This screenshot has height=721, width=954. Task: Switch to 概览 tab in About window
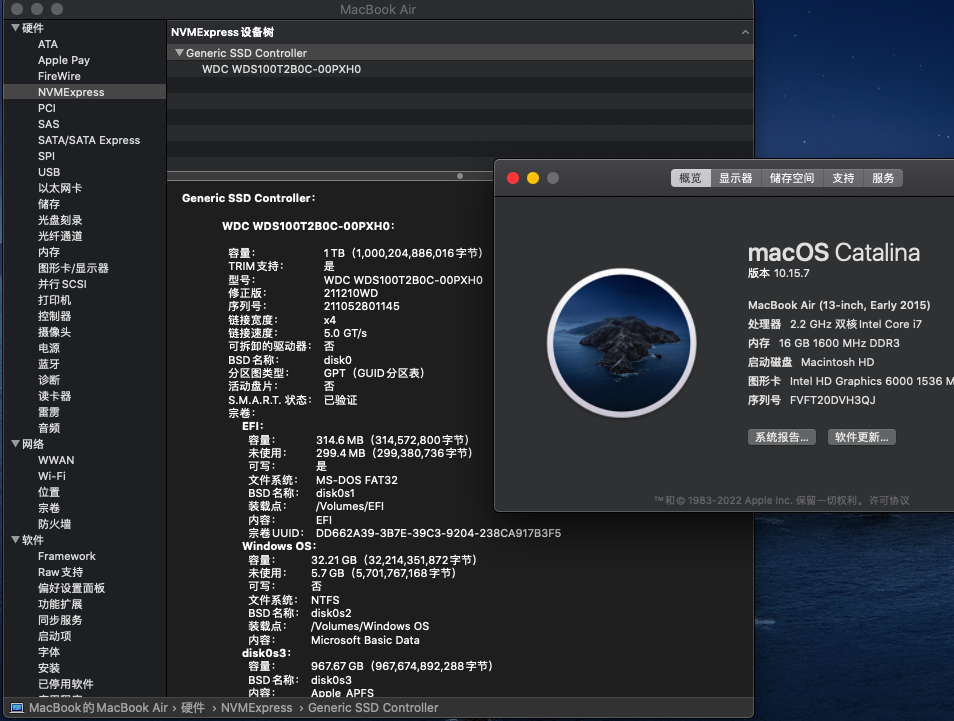[691, 178]
